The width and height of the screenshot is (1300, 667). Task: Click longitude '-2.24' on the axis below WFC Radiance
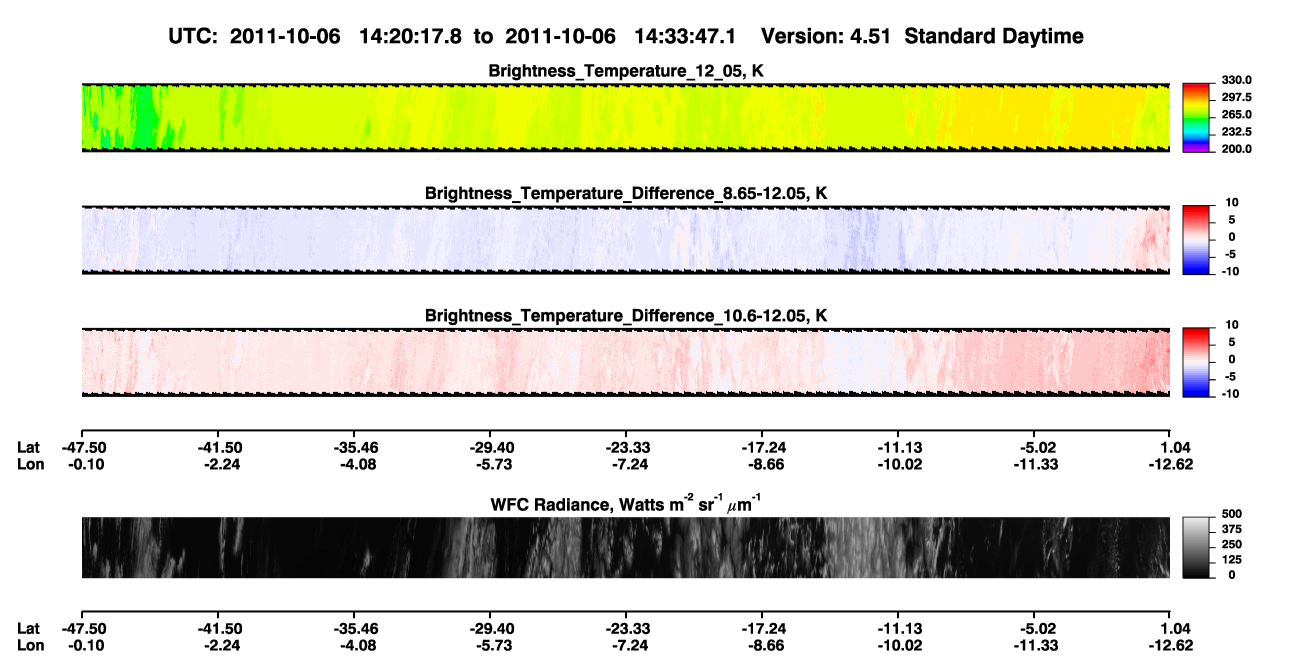(221, 645)
